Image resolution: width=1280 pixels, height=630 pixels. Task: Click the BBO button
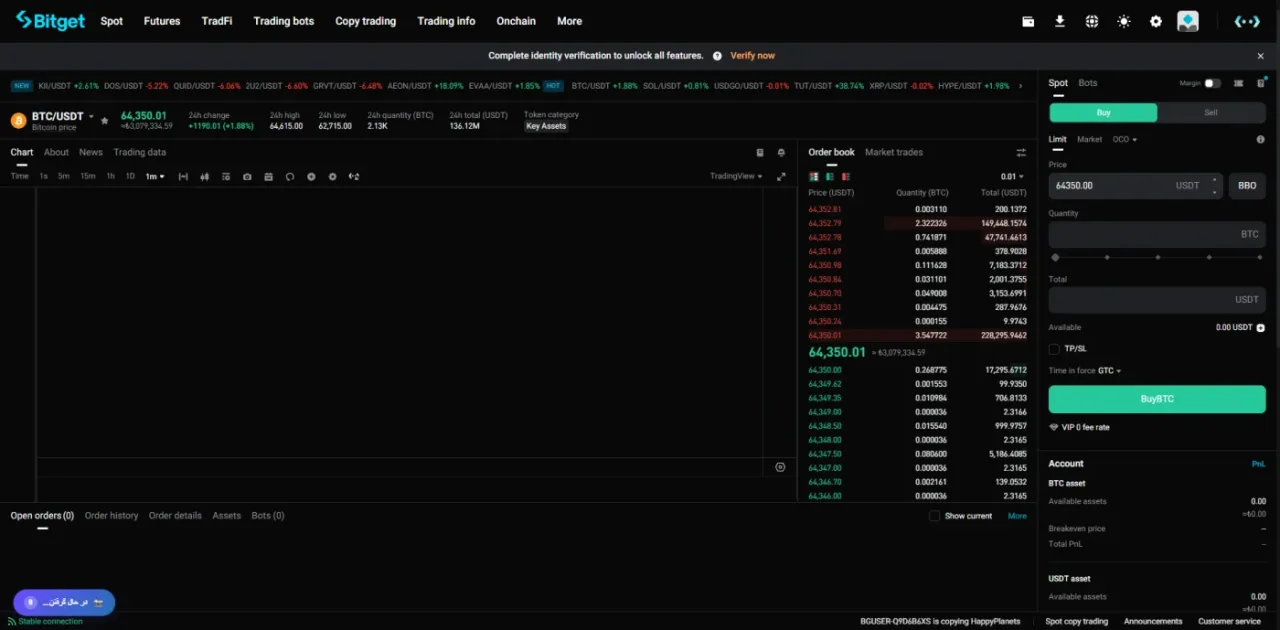point(1247,186)
